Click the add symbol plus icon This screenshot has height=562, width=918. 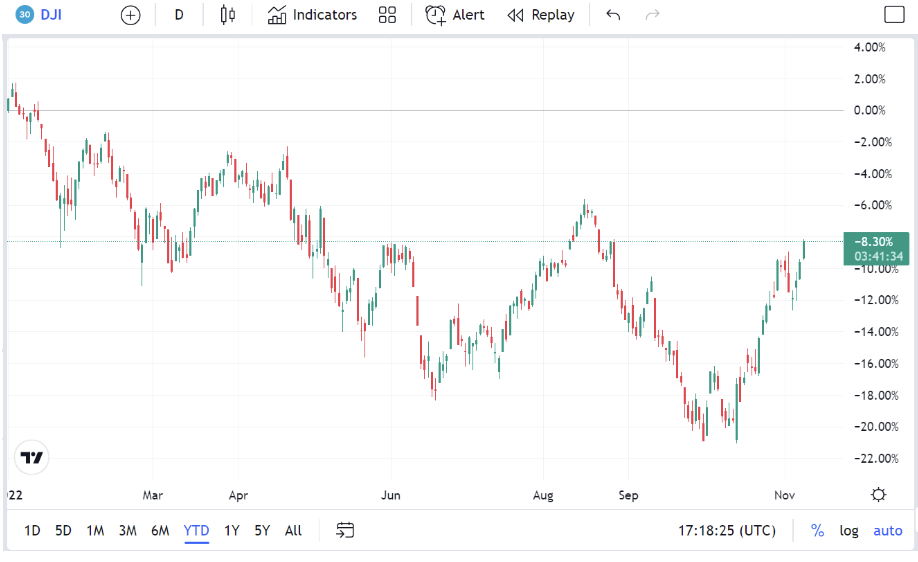[131, 15]
